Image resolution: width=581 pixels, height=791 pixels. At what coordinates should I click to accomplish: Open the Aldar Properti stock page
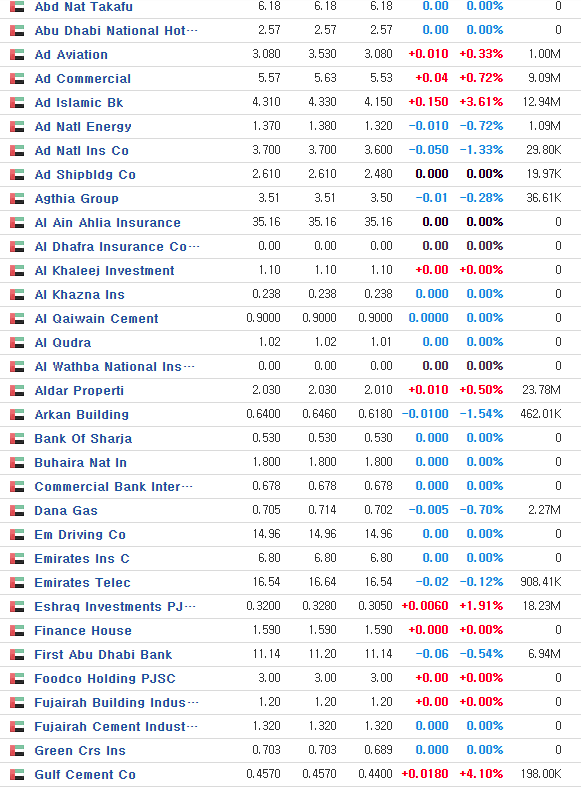[x=79, y=390]
